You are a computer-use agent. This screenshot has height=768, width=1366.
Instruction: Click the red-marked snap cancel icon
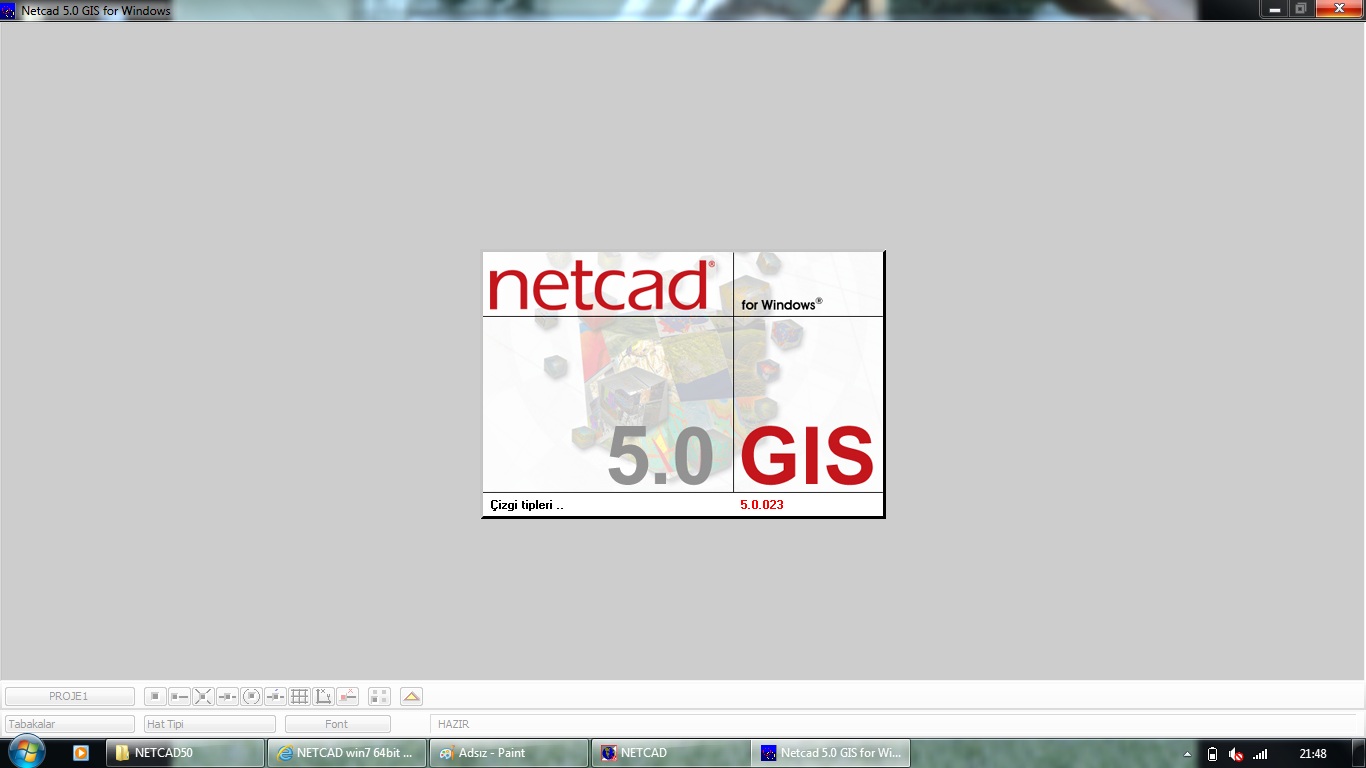pos(347,696)
